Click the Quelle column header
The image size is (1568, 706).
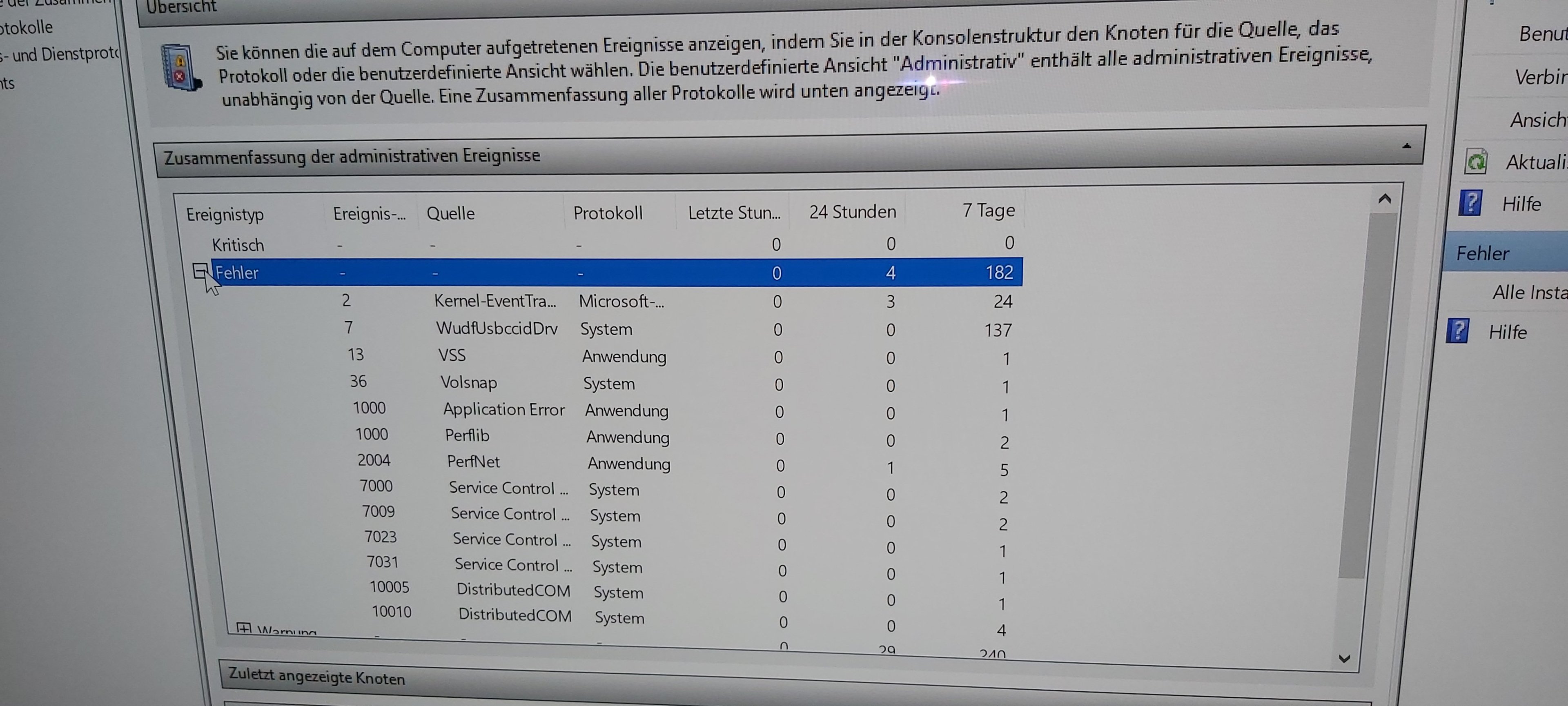451,213
